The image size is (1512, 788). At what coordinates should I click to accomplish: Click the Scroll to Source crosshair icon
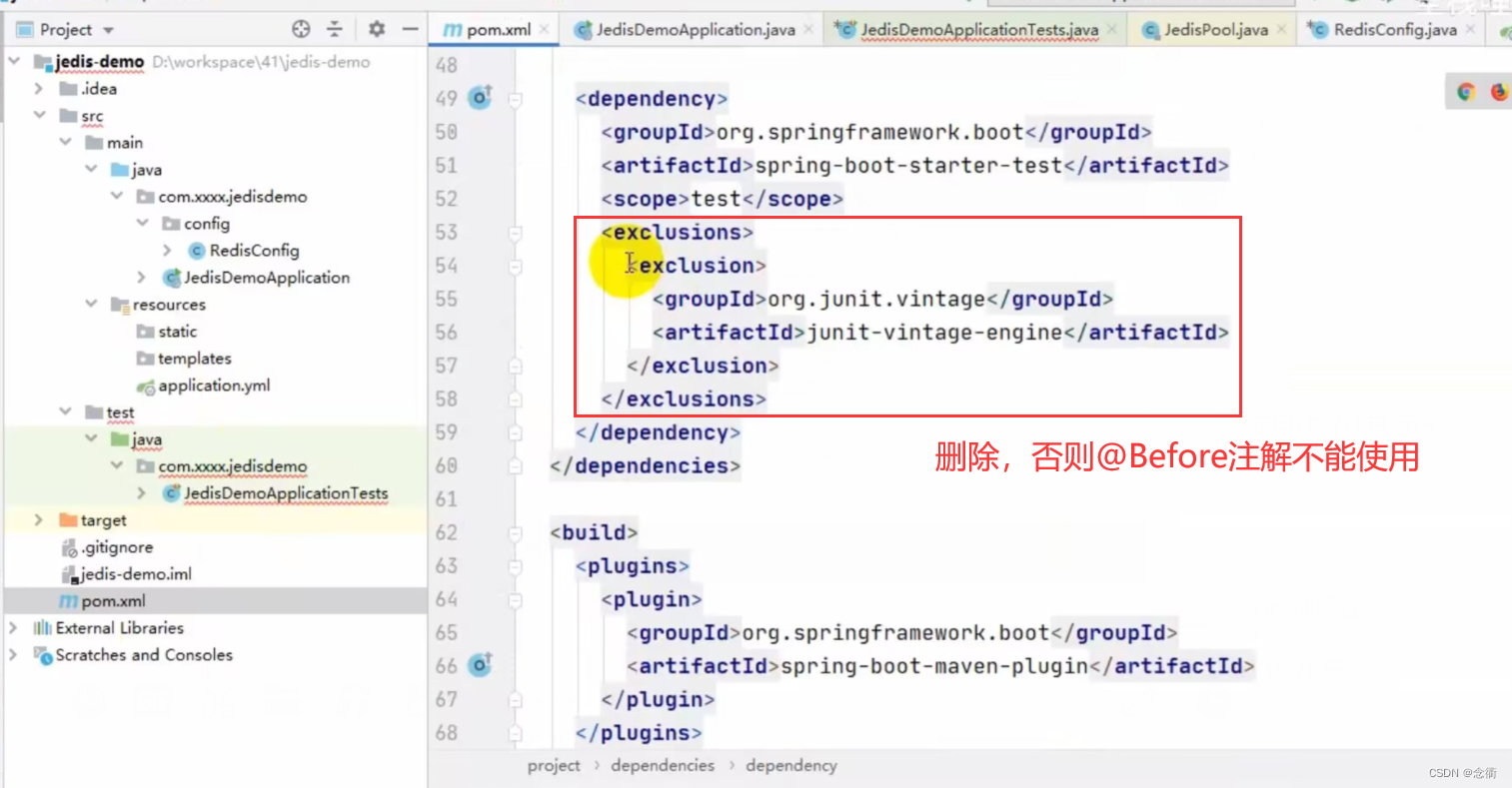[300, 31]
